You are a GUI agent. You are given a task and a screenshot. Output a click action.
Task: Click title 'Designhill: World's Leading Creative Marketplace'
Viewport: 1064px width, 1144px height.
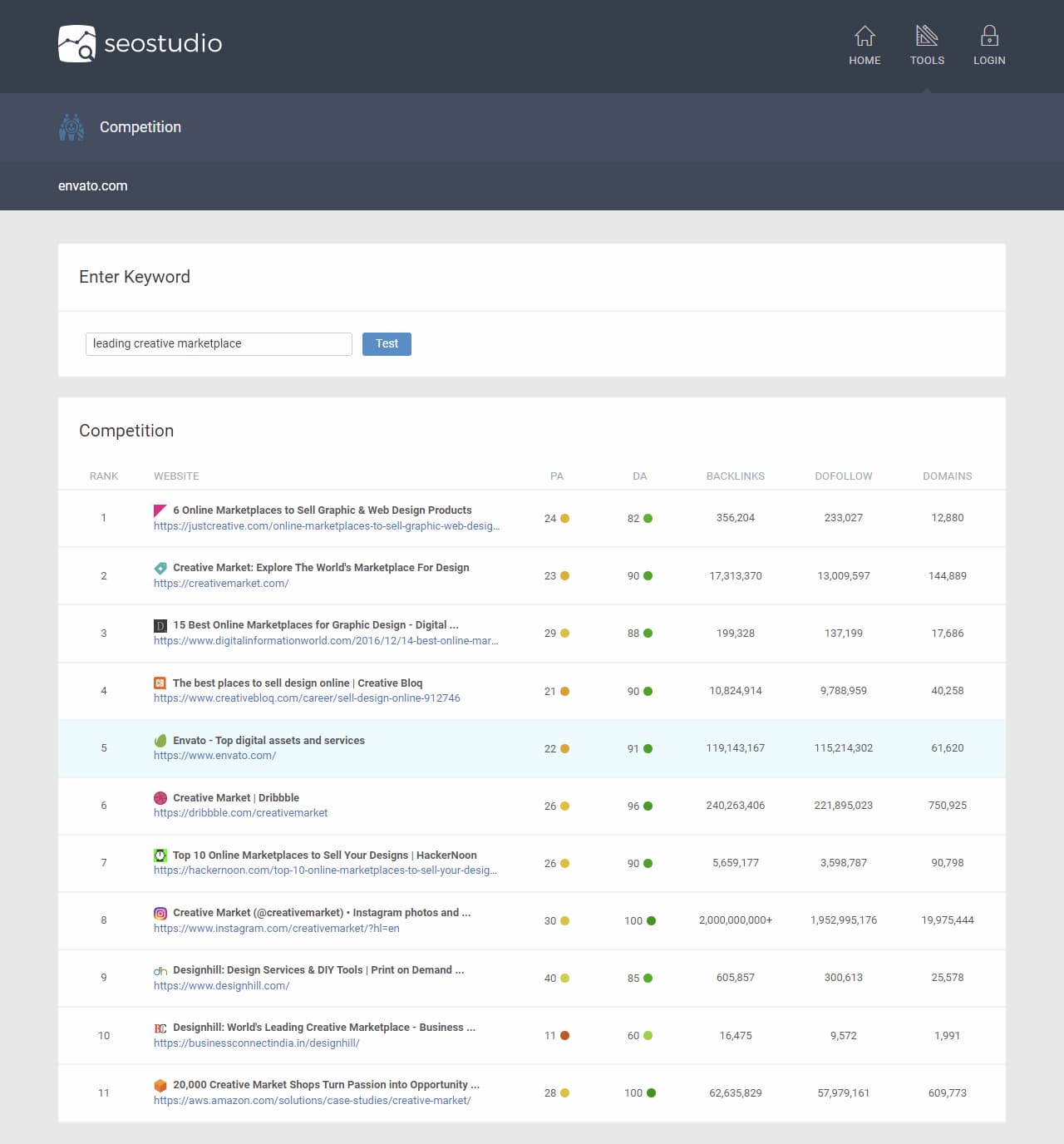pos(324,1028)
